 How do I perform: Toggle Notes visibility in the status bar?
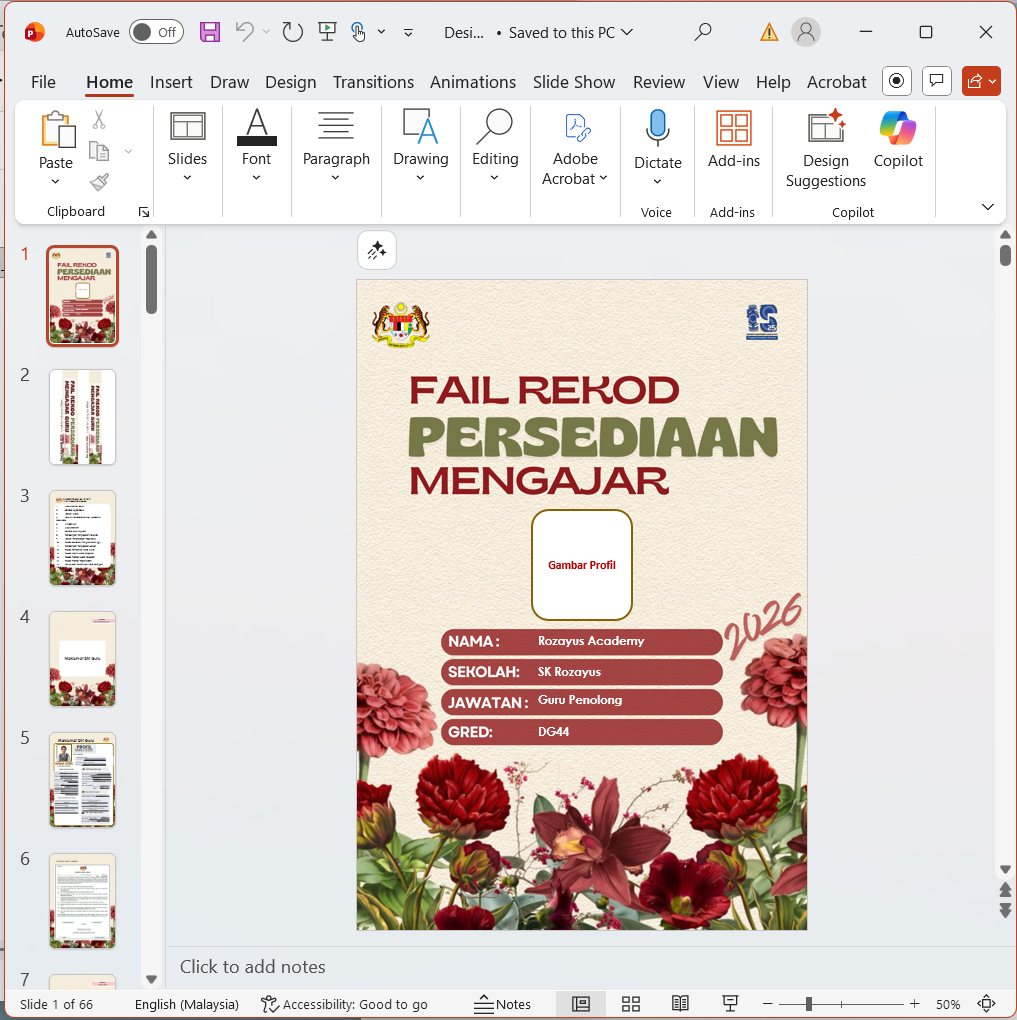502,1004
